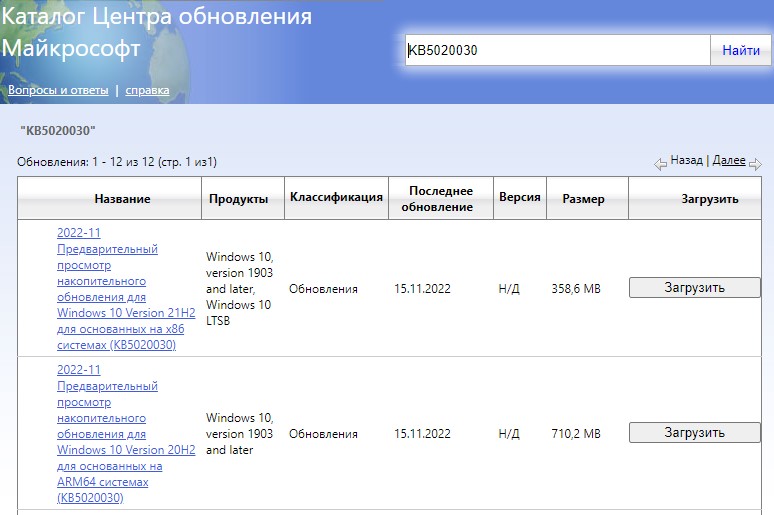Click the Обновления classification in the 21H2 row

pyautogui.click(x=323, y=288)
